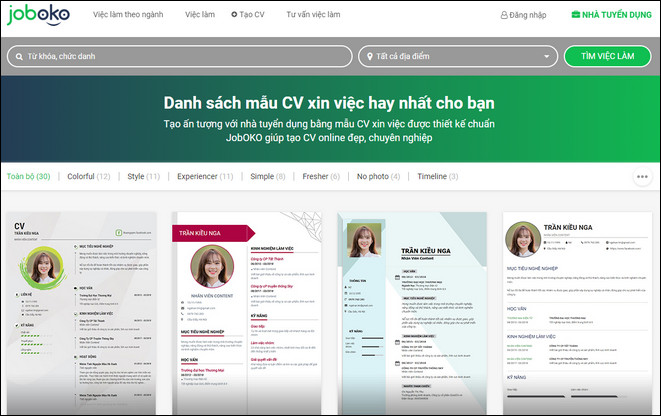Click the TÌM VIỆC LÀM button
Screen dimensions: 661x416
(607, 56)
